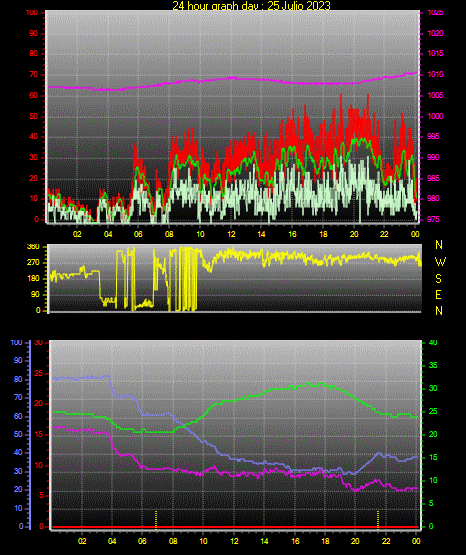Screen dimensions: 466x555
Task: Click the yellow 360 wind direction label
Action: 33,247
